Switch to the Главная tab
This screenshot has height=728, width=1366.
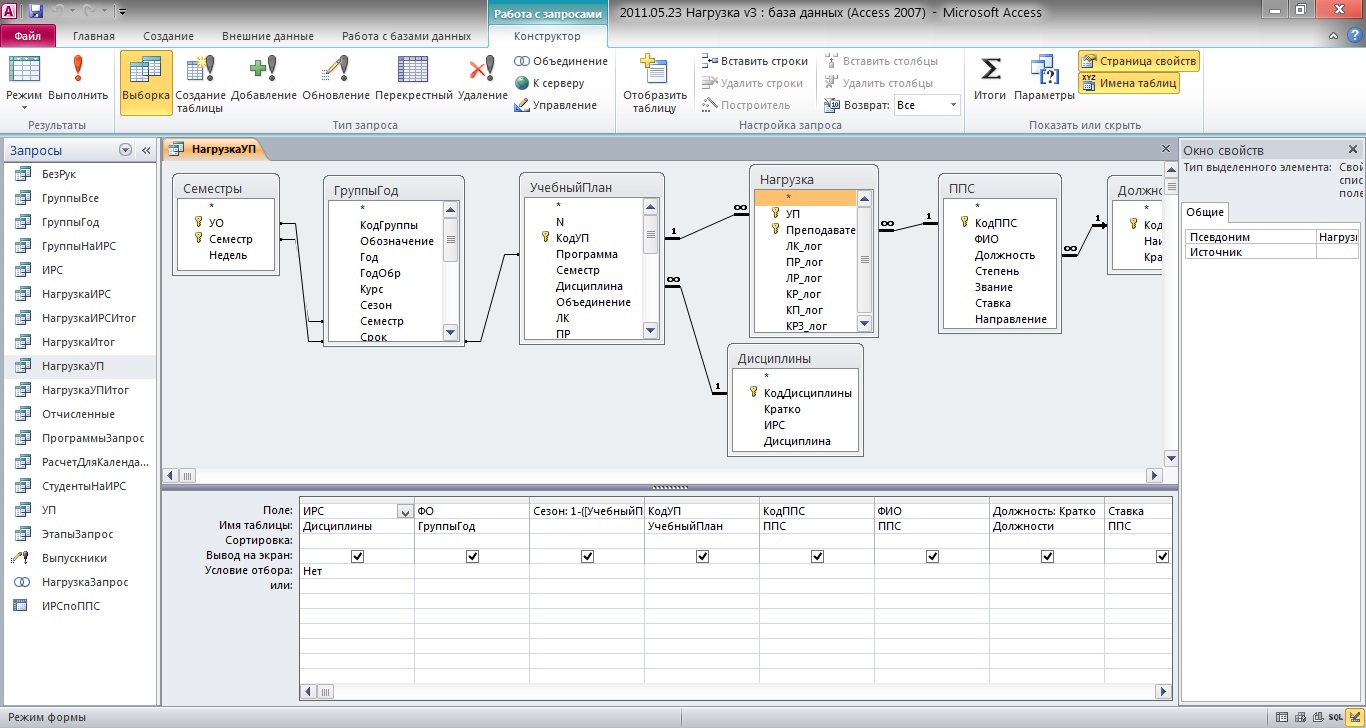(94, 36)
